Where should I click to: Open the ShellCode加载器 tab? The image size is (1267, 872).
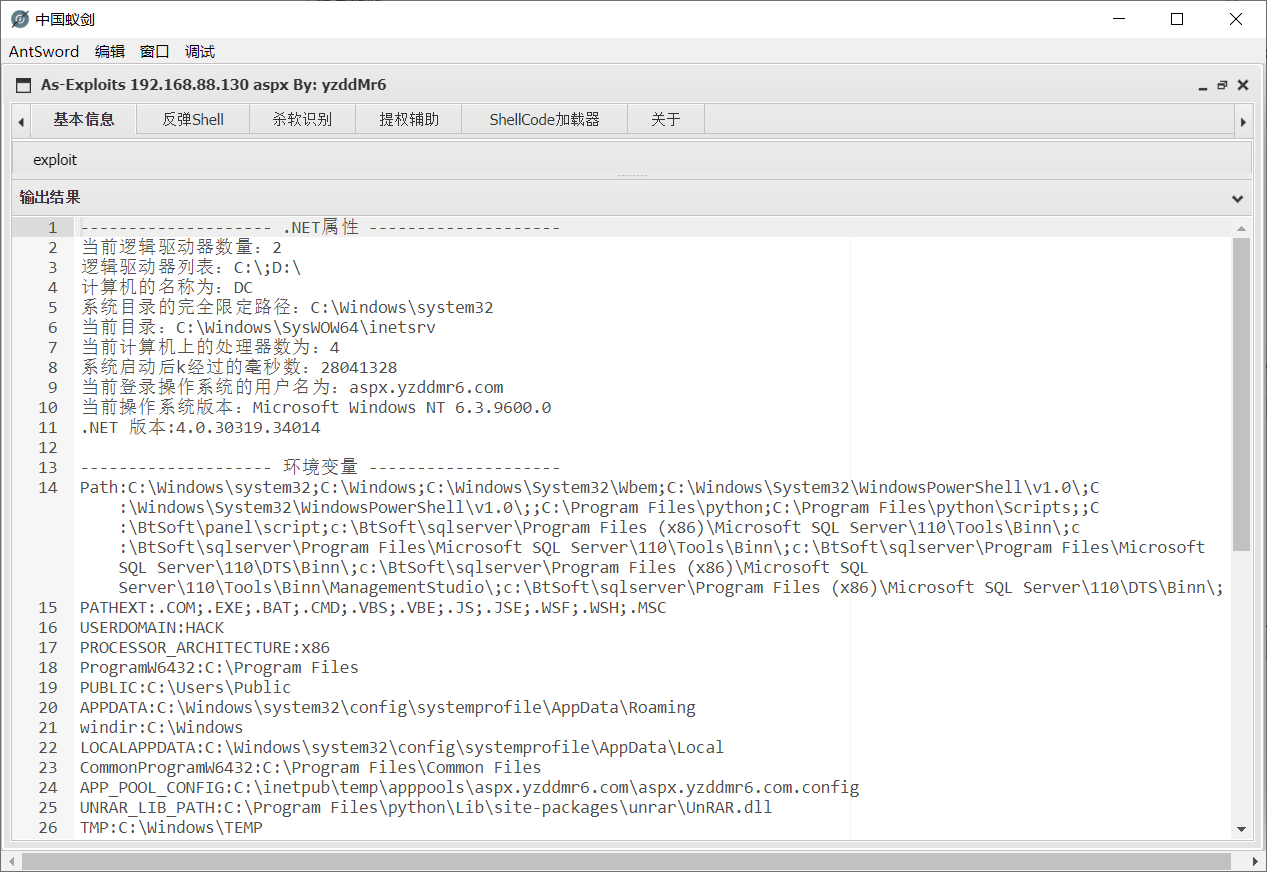(x=543, y=119)
